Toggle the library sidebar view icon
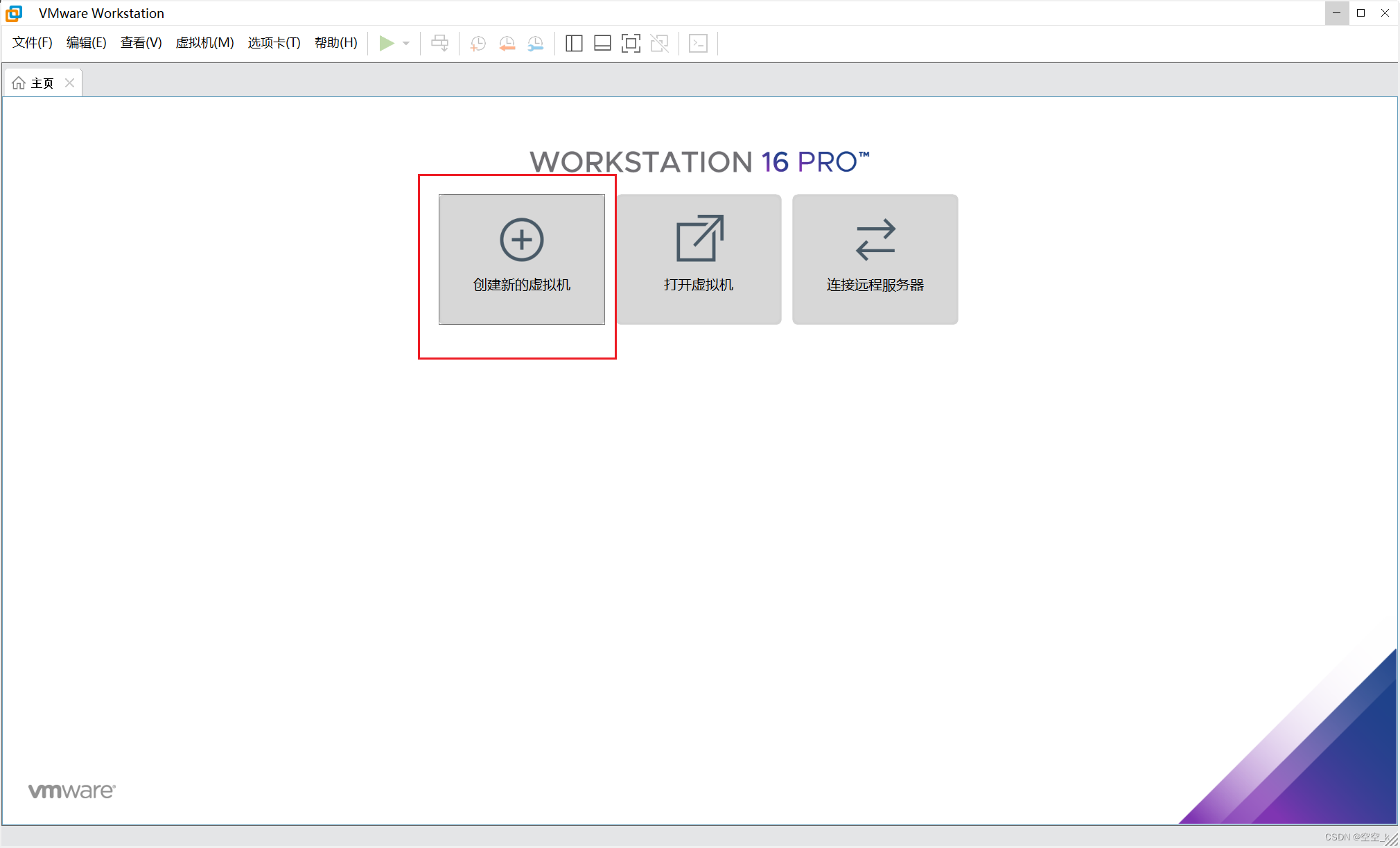The image size is (1400, 848). pyautogui.click(x=574, y=43)
